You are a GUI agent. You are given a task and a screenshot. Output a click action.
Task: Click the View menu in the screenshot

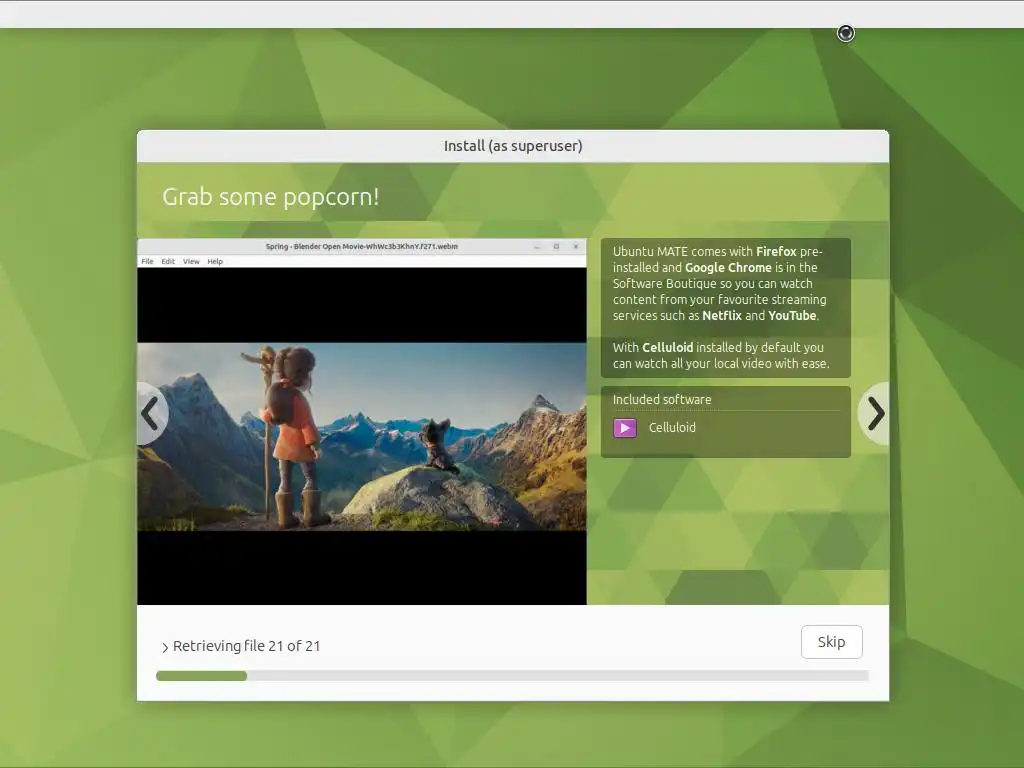[x=191, y=261]
